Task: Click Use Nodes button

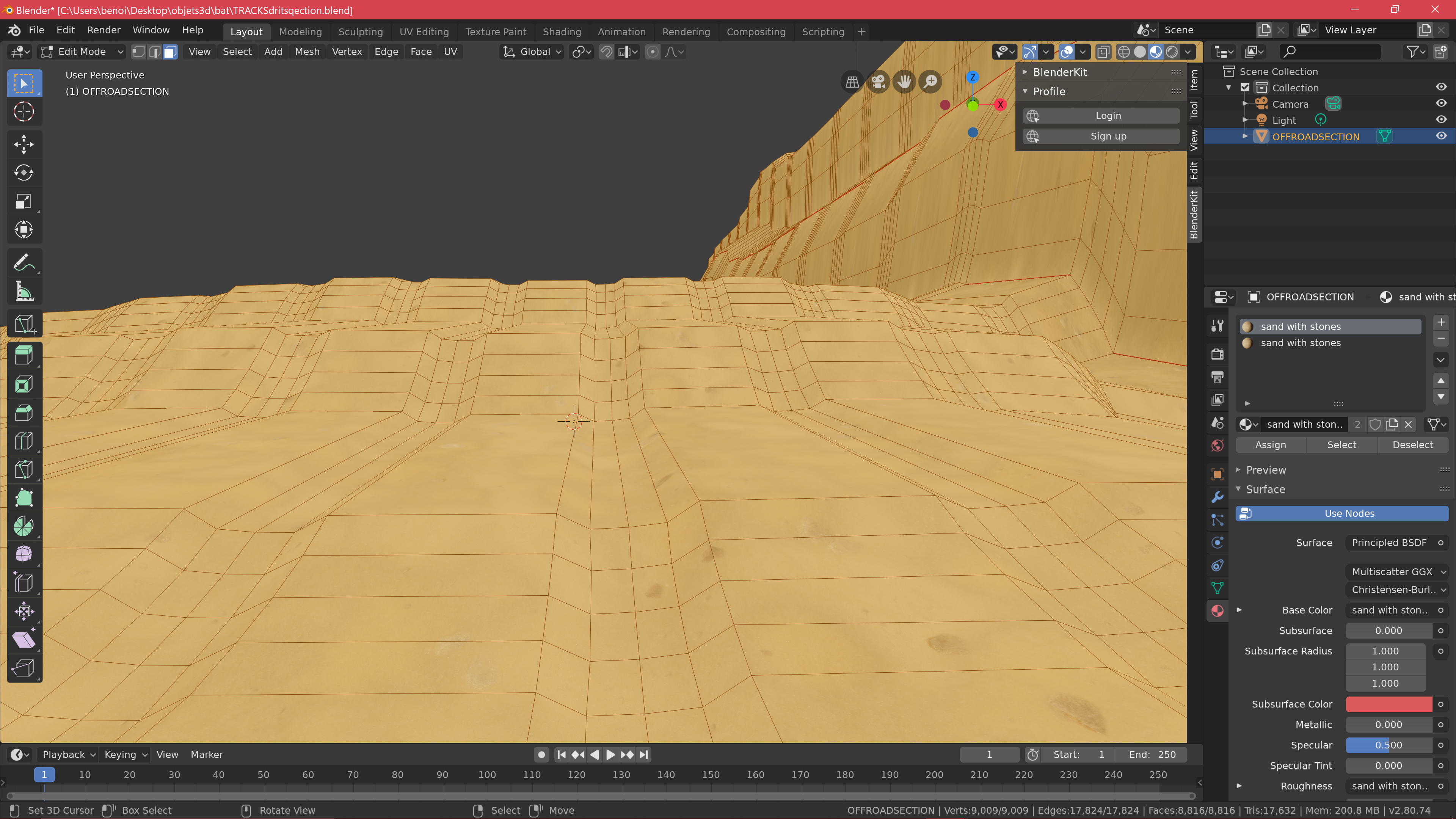Action: click(1342, 513)
